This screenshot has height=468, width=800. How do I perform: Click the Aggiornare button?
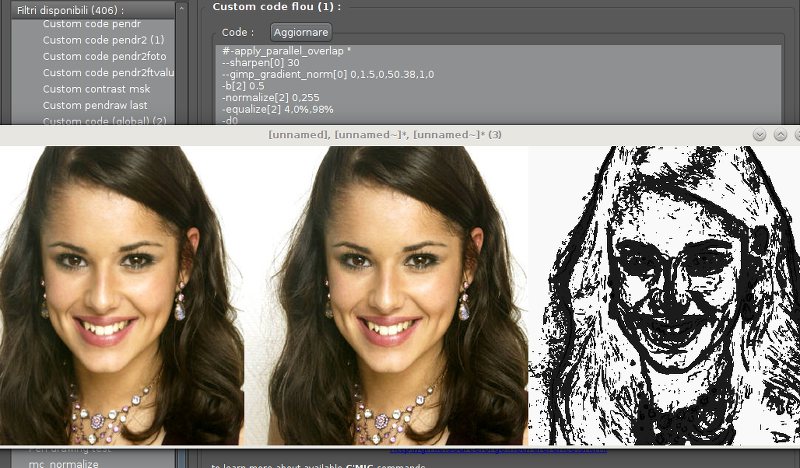point(301,32)
